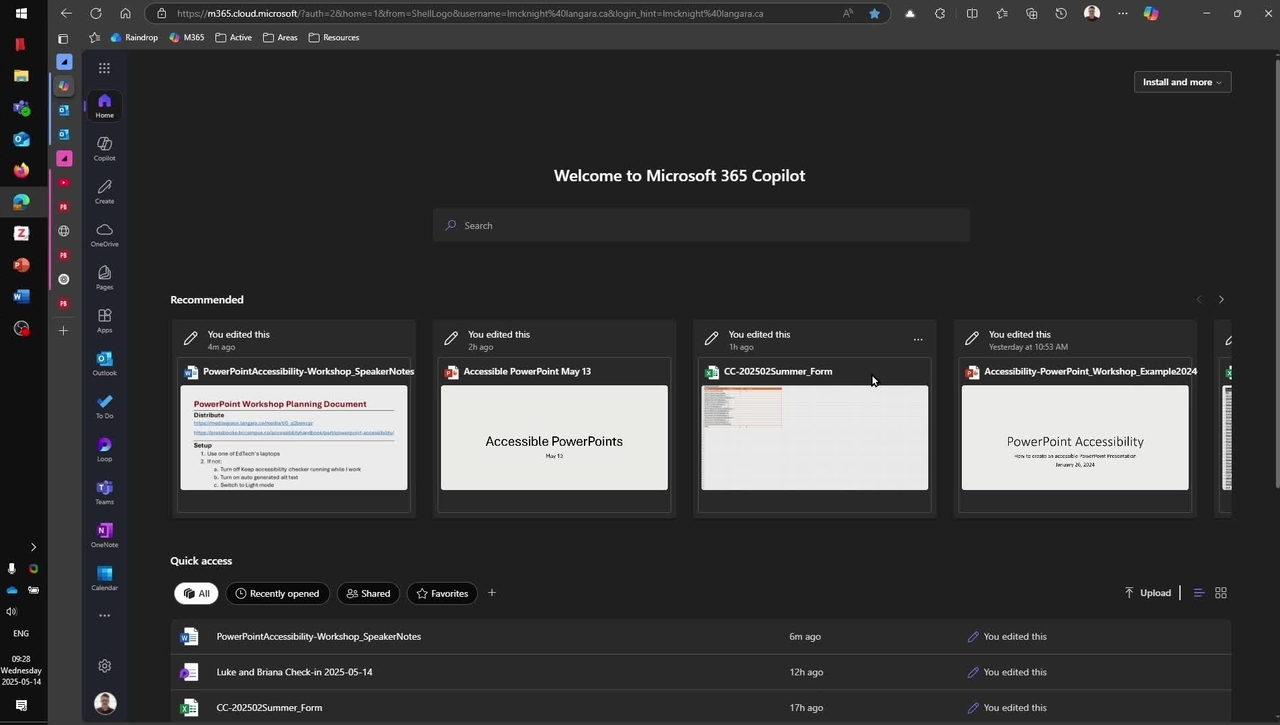The image size is (1280, 725).
Task: Open Luke and Briana Check-in 2025-05-14 file
Action: pyautogui.click(x=294, y=672)
